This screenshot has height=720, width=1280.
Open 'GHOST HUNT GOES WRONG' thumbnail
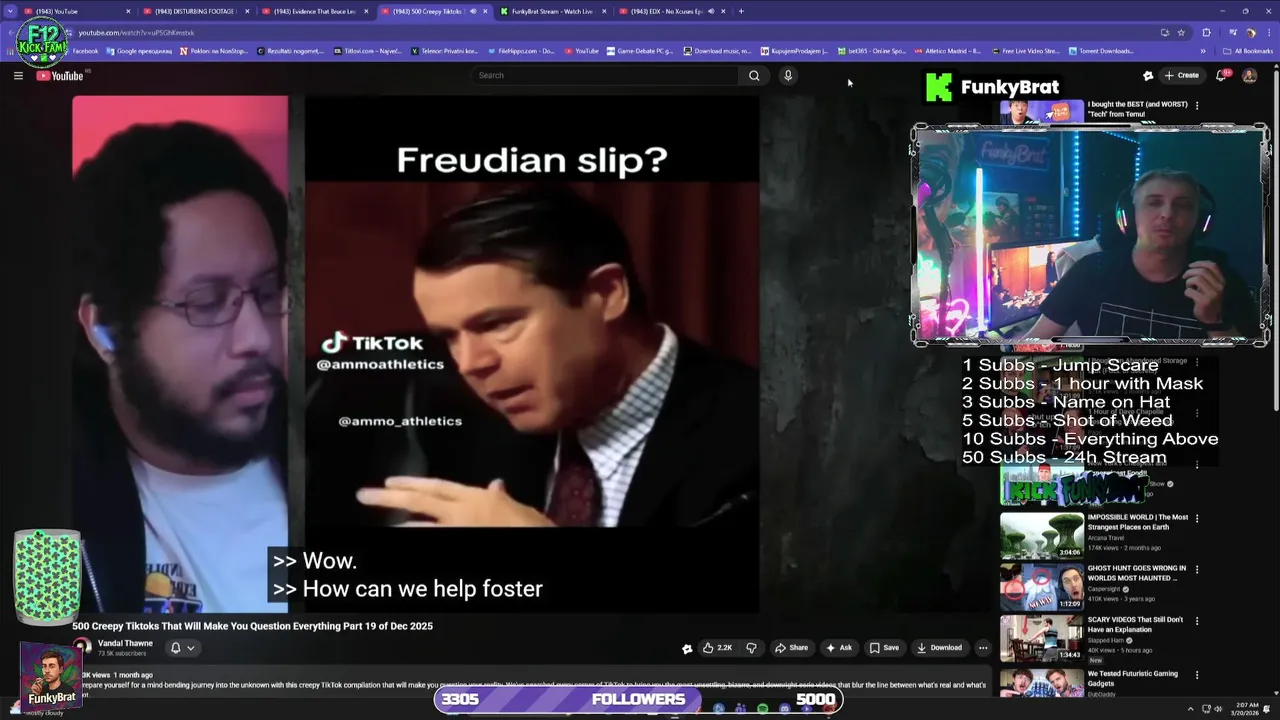click(x=1042, y=587)
